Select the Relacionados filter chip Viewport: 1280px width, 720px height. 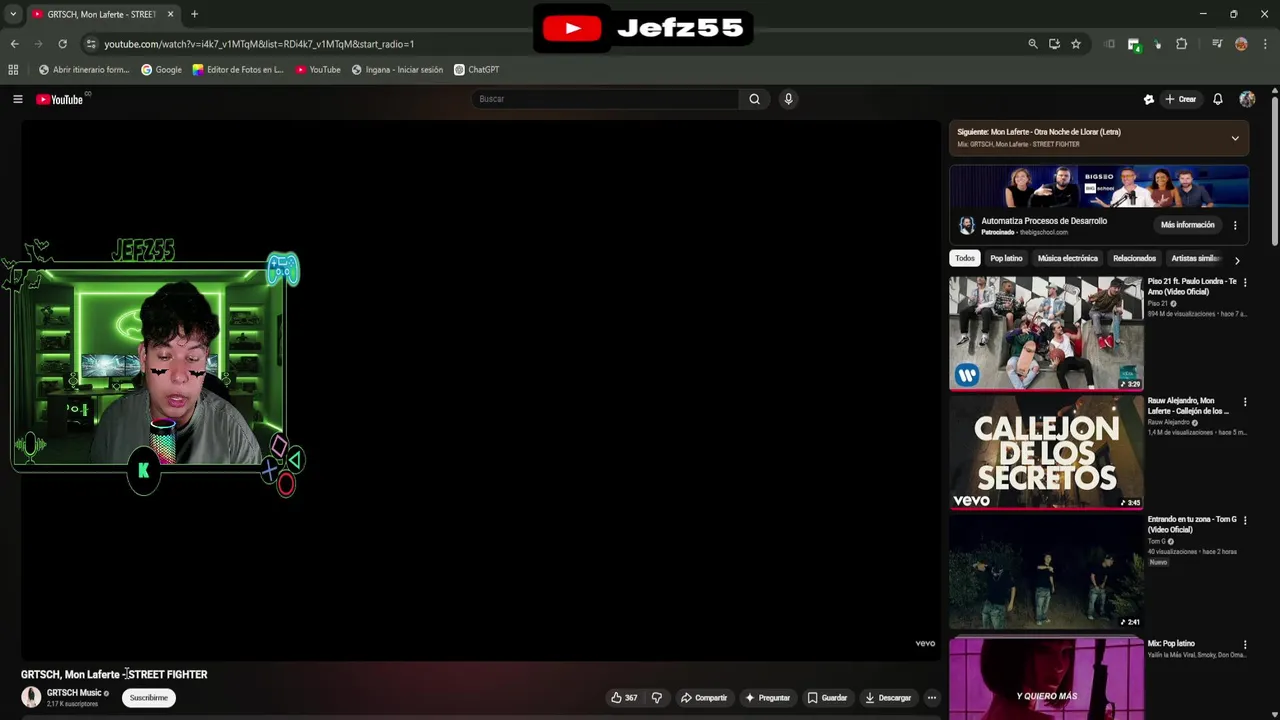pos(1134,258)
